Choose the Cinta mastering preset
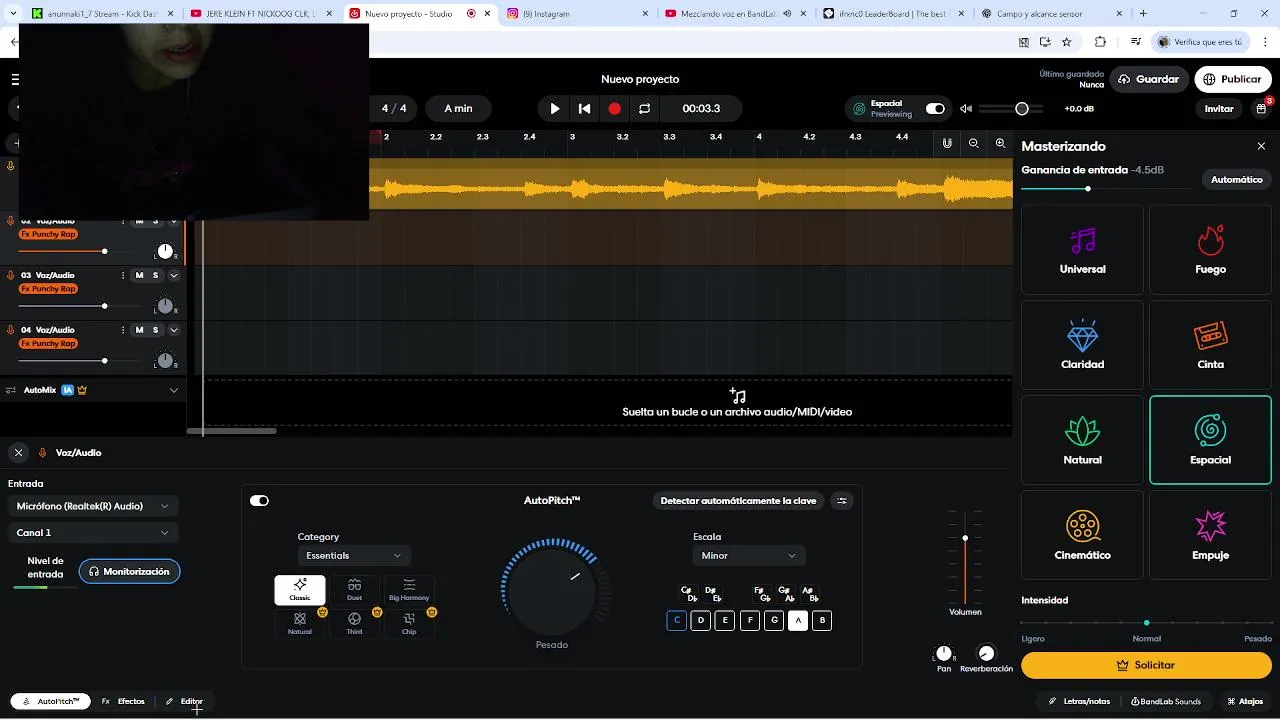The height and width of the screenshot is (720, 1280). (x=1210, y=345)
